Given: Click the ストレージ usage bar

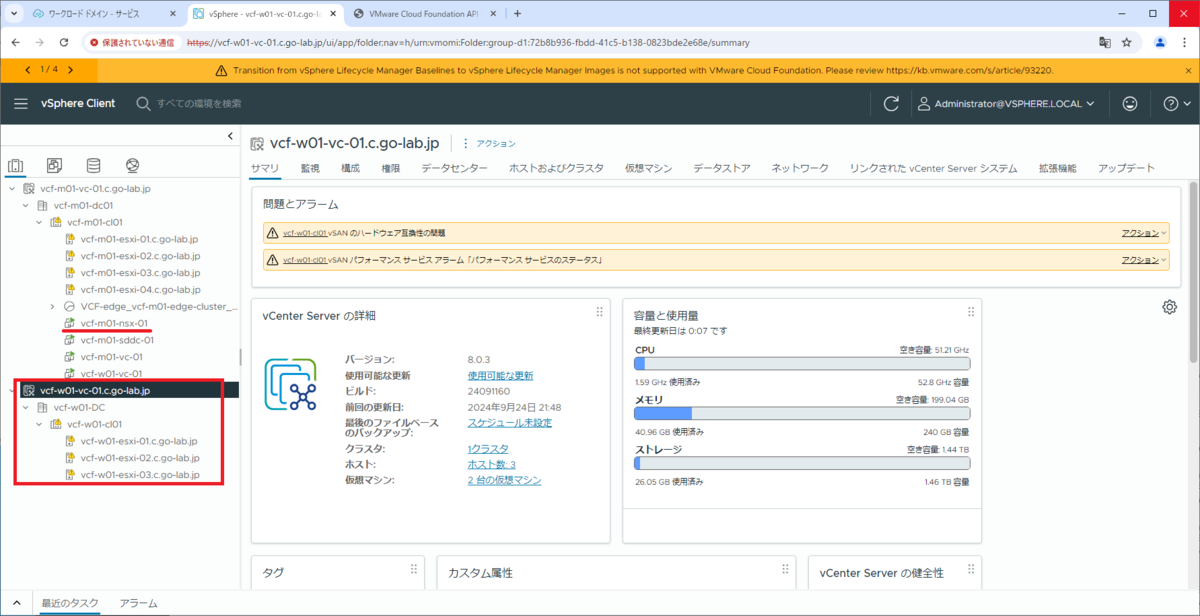Looking at the screenshot, I should click(801, 463).
